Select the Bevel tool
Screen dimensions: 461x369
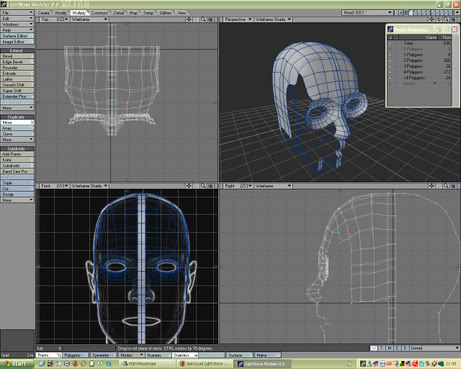(x=17, y=56)
